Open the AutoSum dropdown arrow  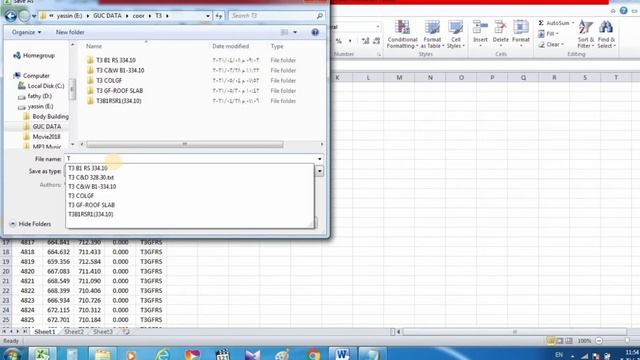[x=573, y=23]
